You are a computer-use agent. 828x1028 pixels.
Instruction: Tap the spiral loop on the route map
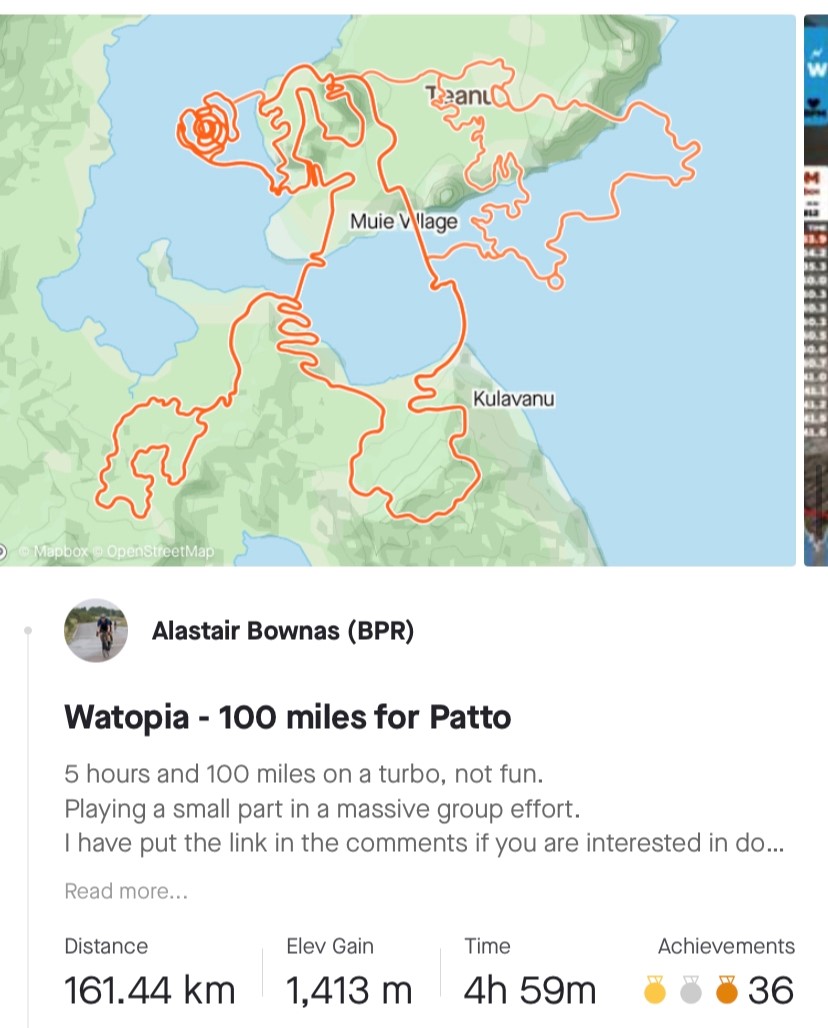pyautogui.click(x=206, y=129)
